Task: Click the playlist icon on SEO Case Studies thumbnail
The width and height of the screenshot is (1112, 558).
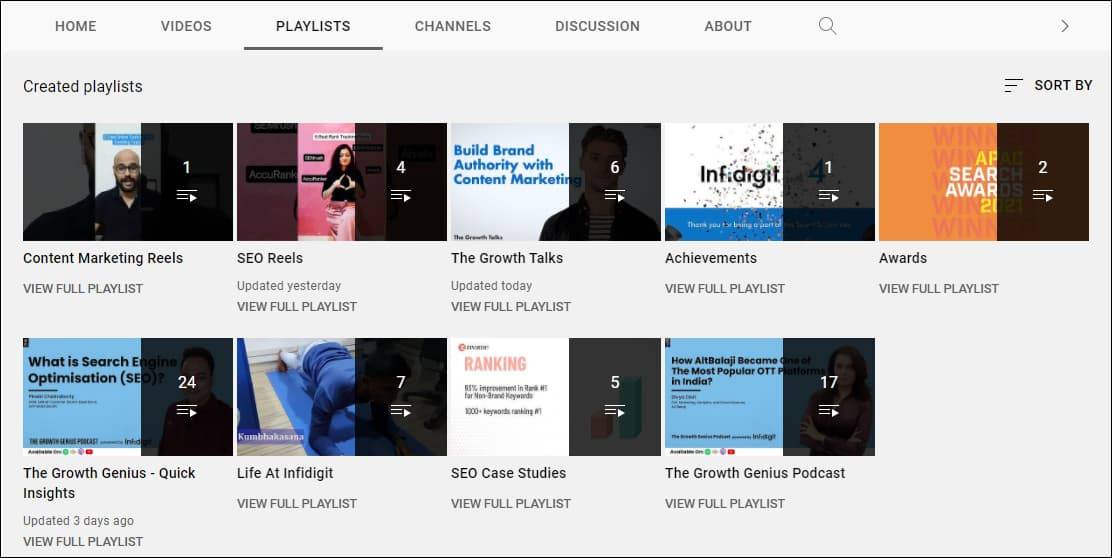Action: coord(615,411)
